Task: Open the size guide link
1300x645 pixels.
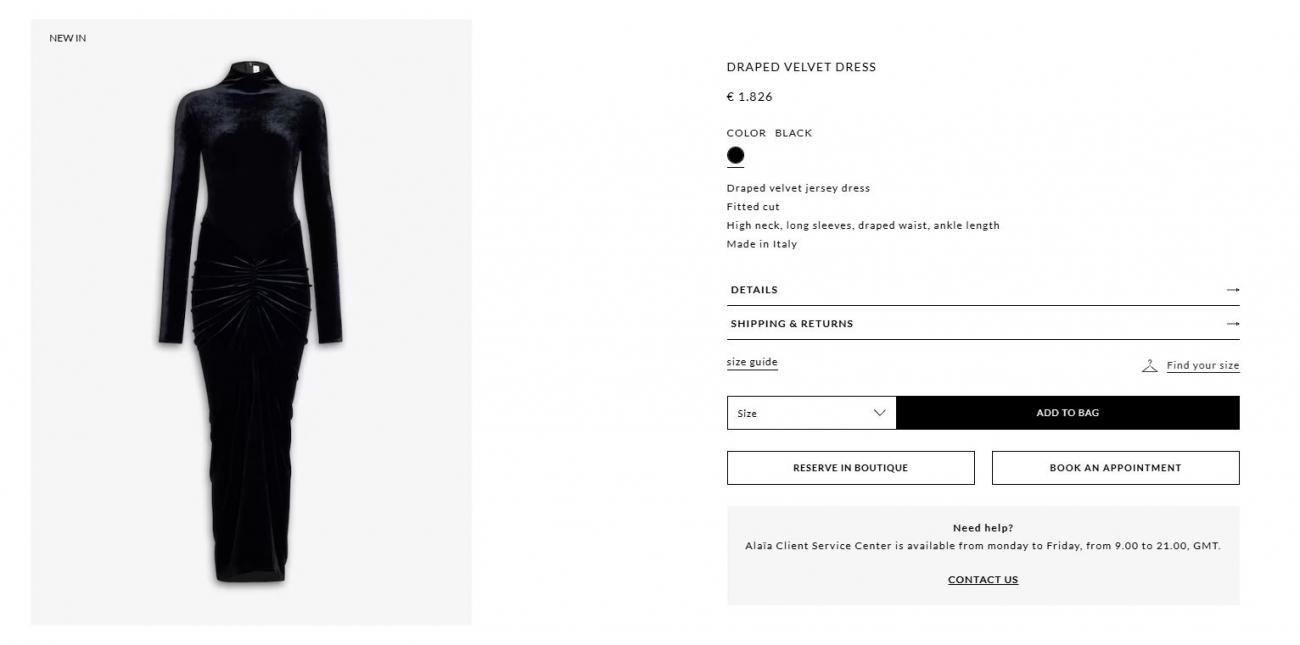Action: 752,362
